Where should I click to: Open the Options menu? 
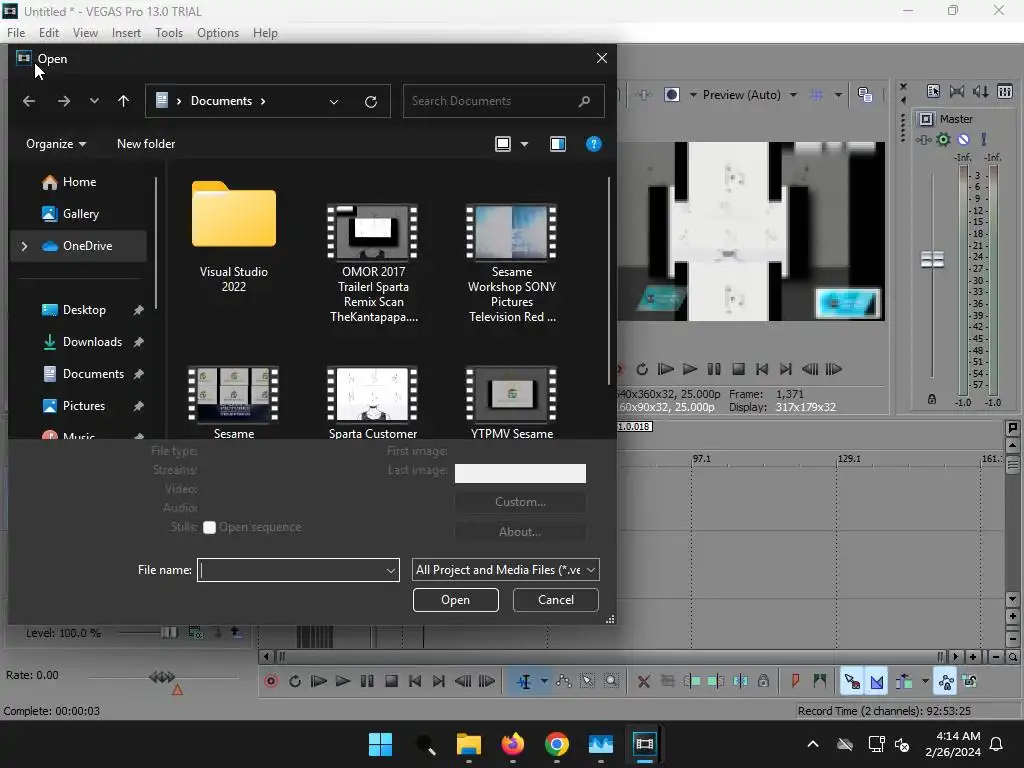click(217, 33)
